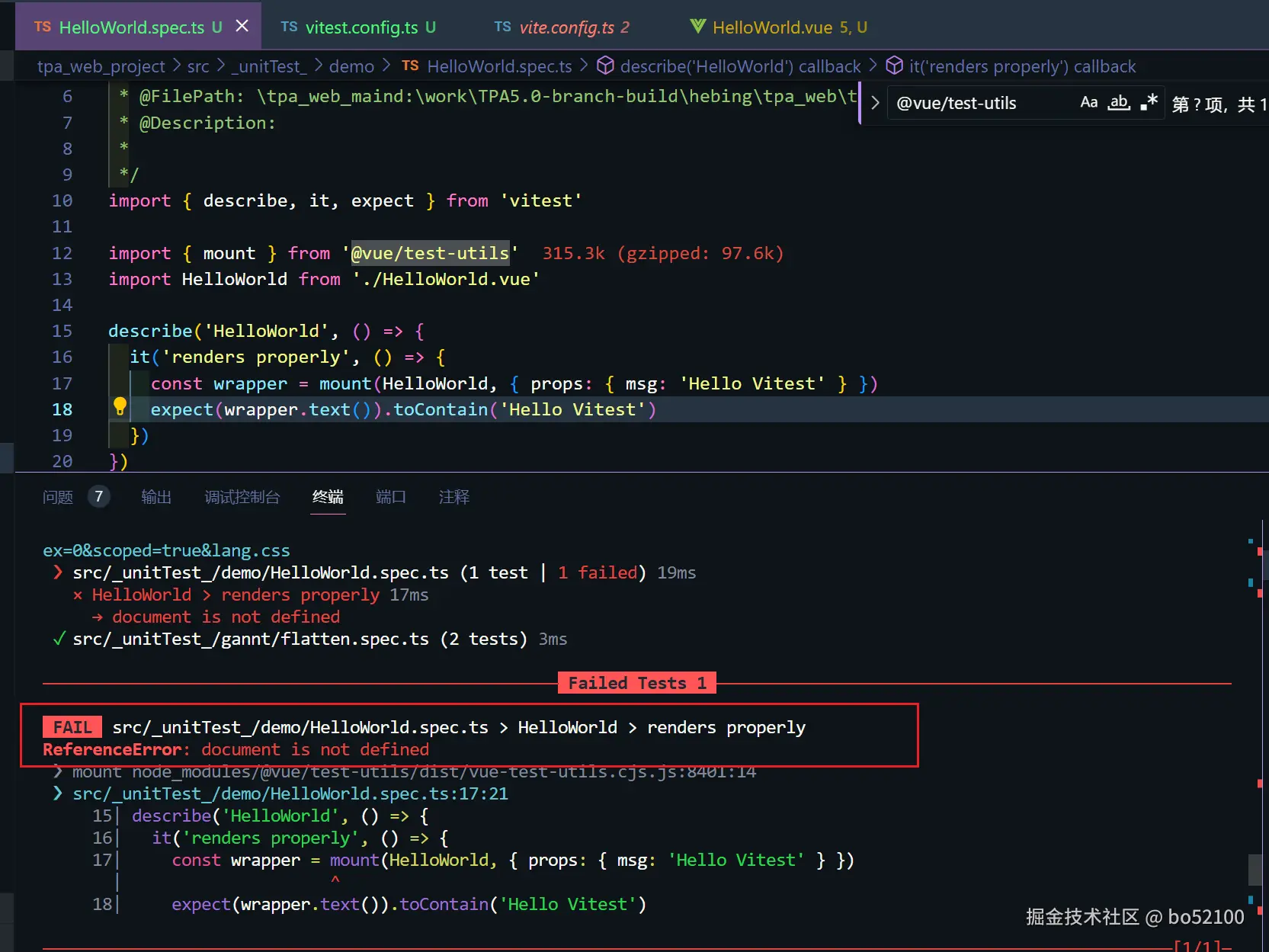Click line number 15 in the gutter

click(62, 331)
